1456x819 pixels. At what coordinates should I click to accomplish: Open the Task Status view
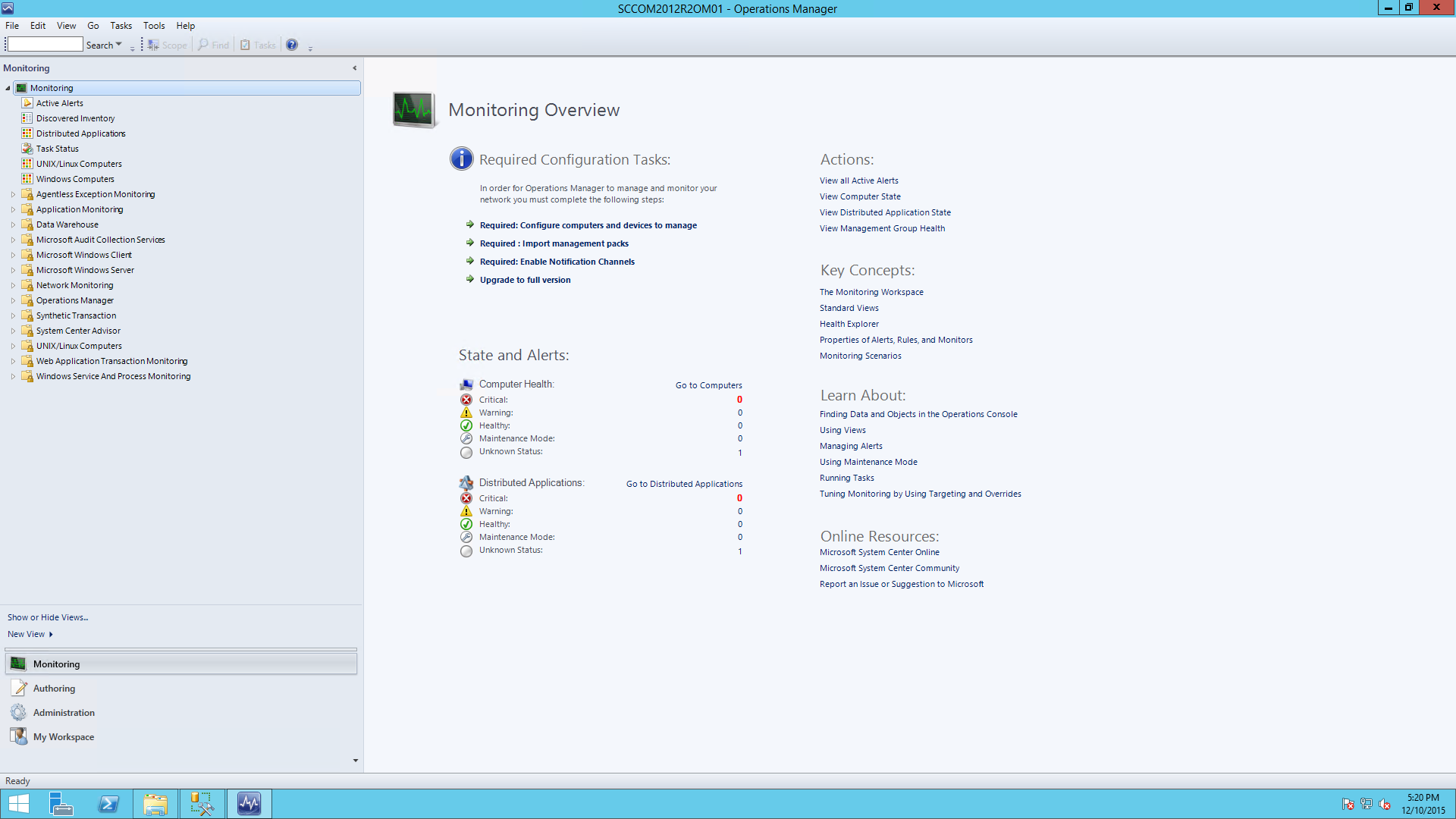57,148
